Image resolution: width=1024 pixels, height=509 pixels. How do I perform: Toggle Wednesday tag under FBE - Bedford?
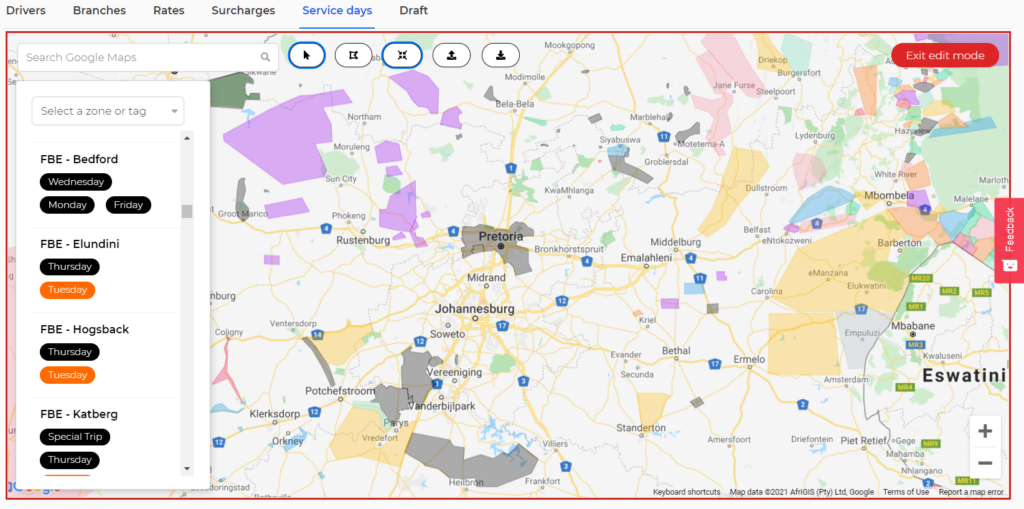click(x=76, y=182)
